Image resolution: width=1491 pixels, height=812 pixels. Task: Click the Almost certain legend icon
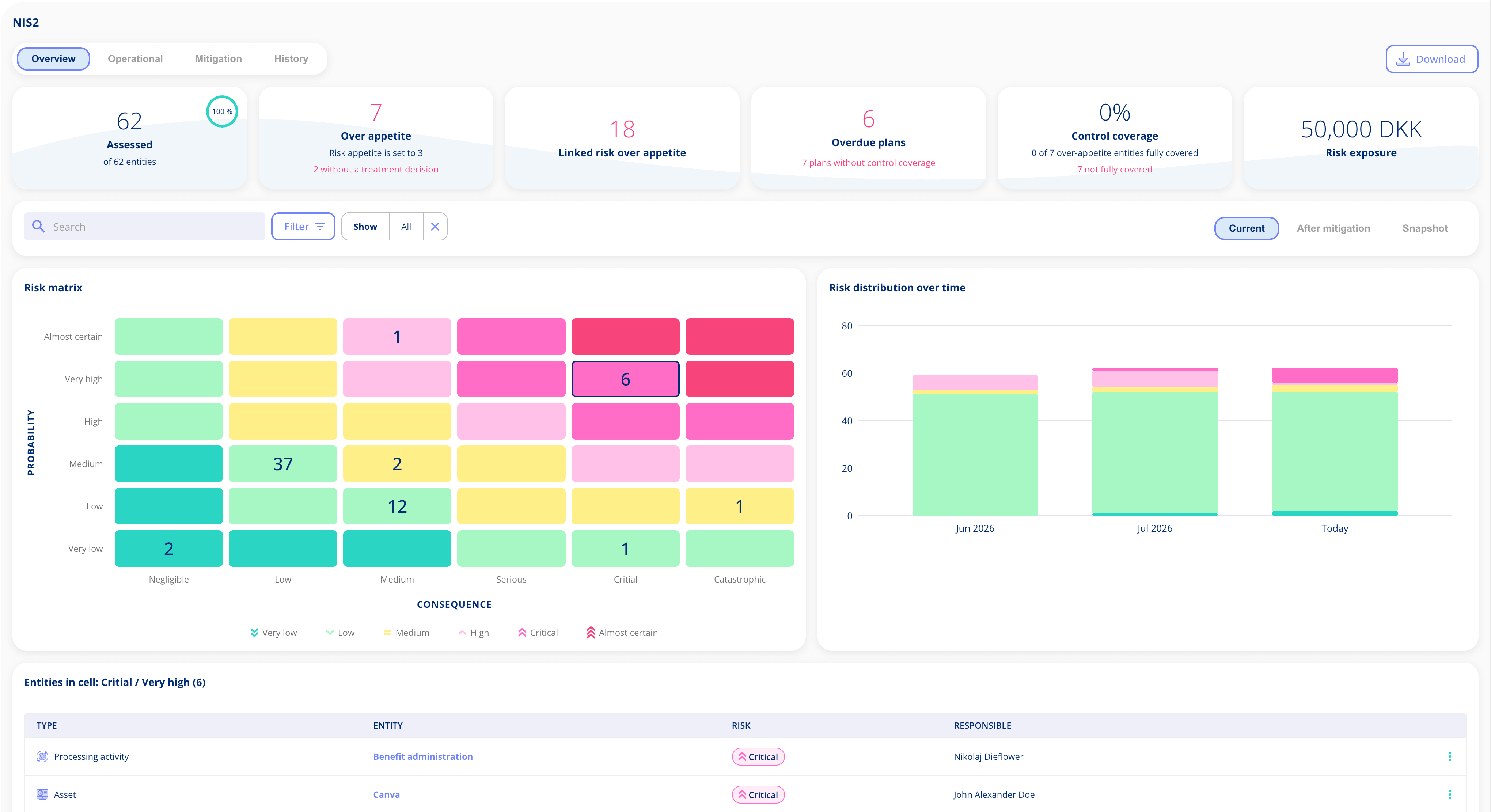(x=591, y=632)
